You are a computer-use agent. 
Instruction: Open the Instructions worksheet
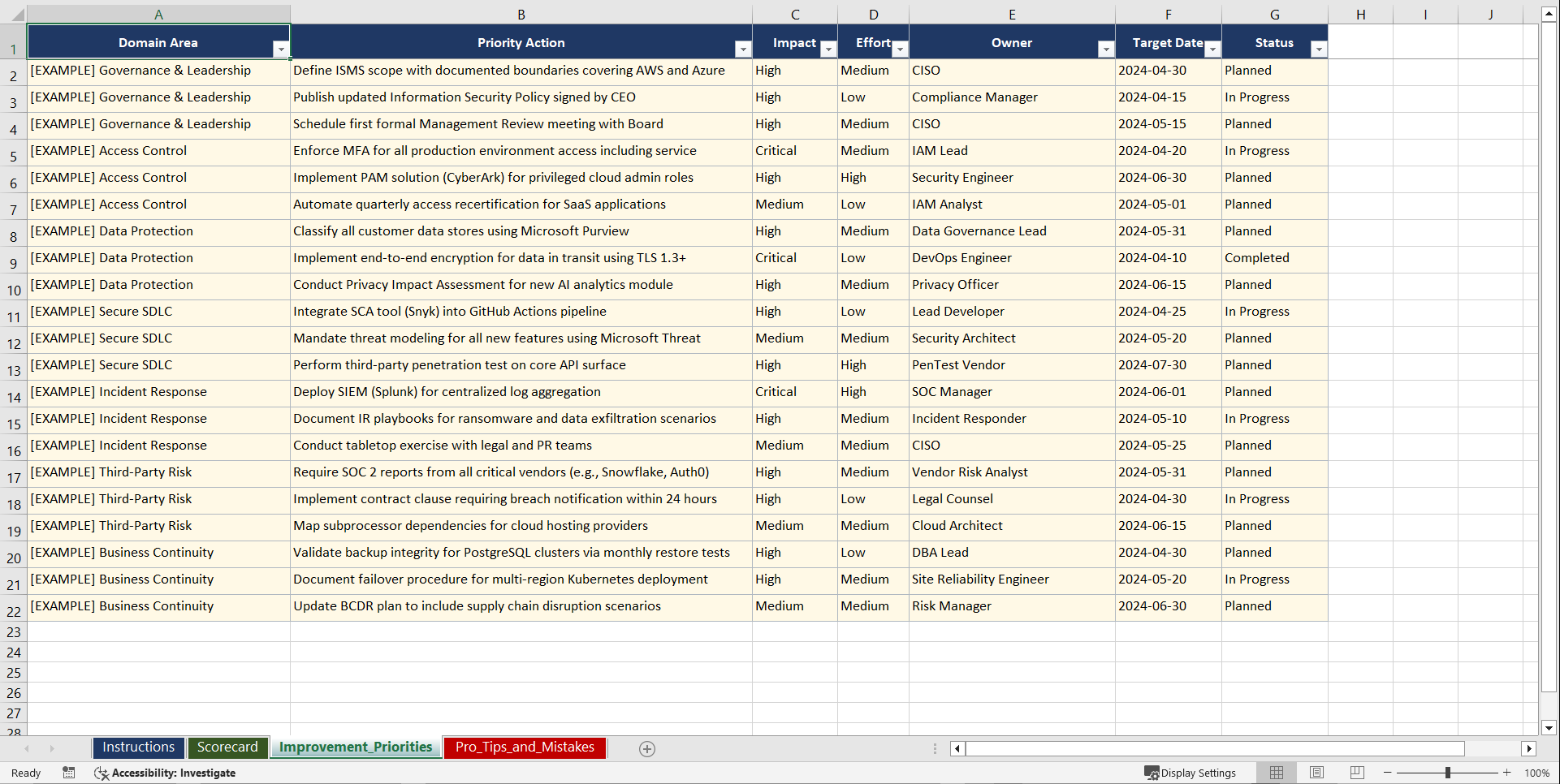[x=138, y=747]
